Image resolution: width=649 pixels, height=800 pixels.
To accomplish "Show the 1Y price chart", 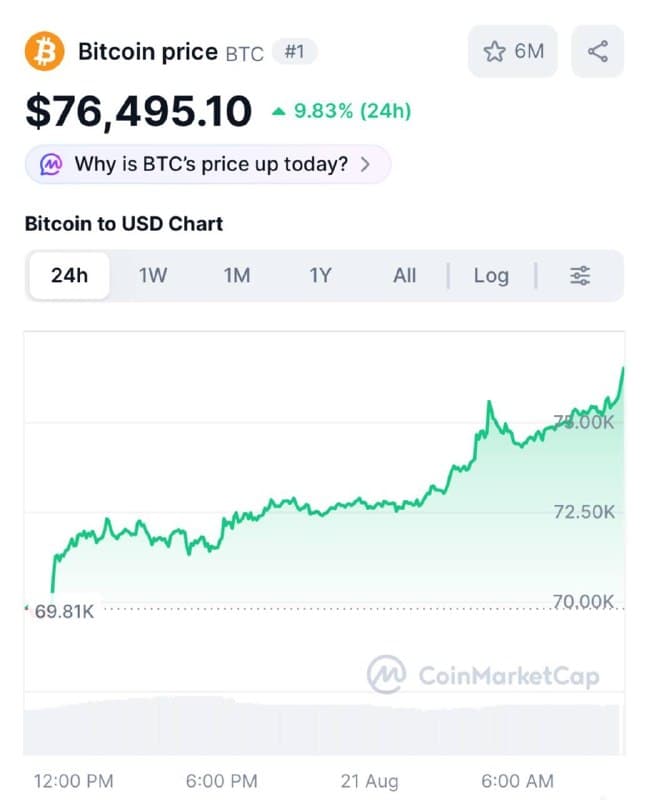I will click(320, 276).
